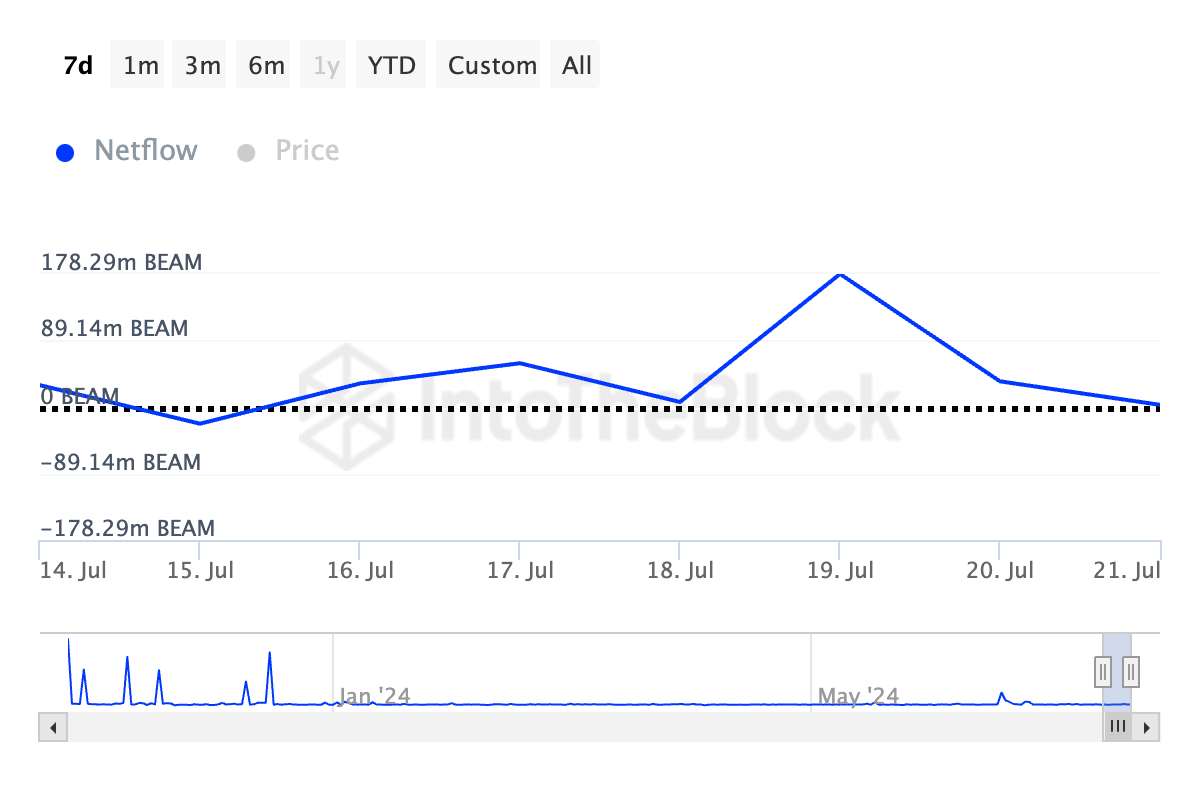Viewport: 1200px width, 800px height.
Task: Toggle the Netflow series label
Action: tap(146, 151)
